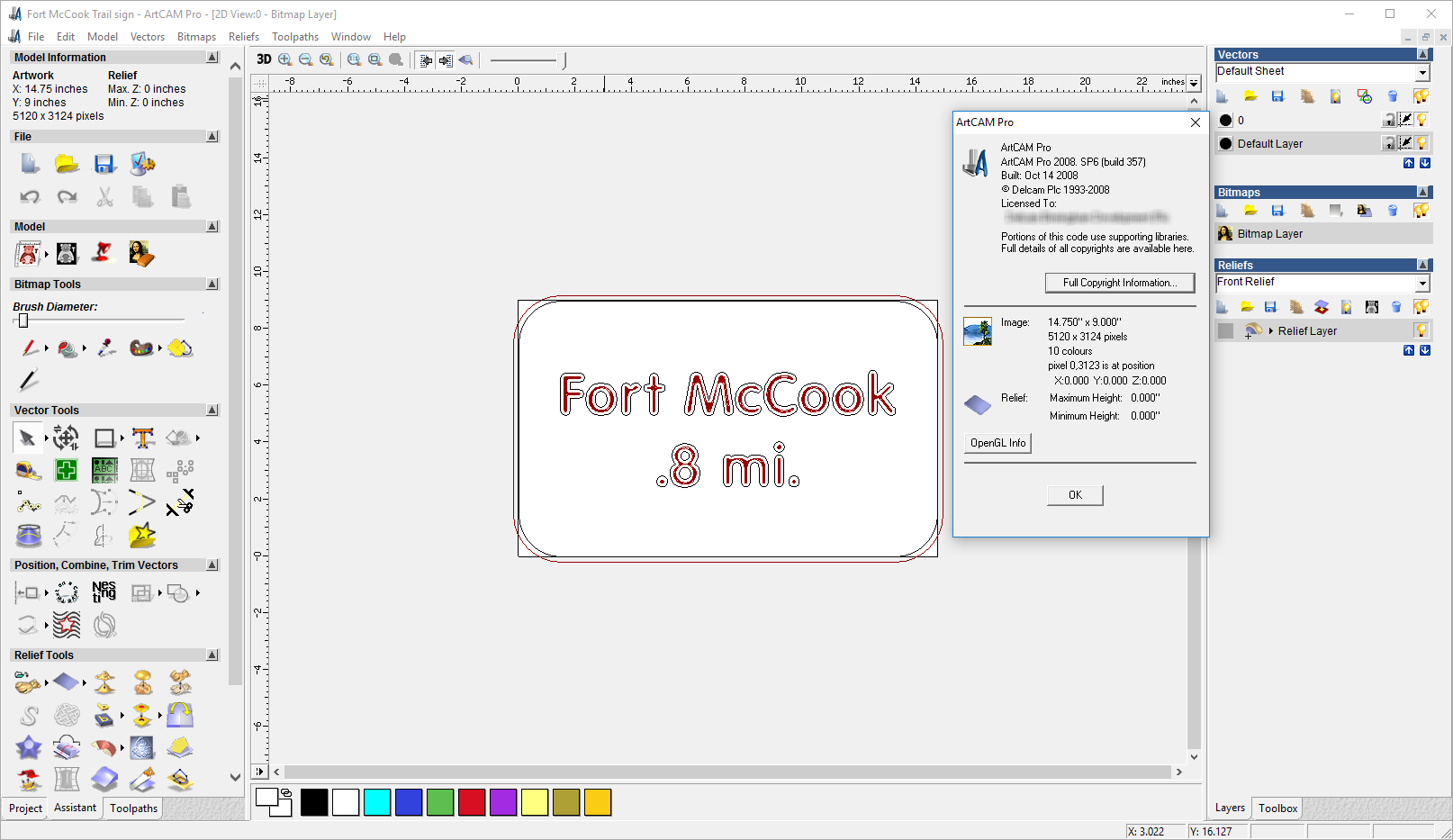Open the inches ruler units dropdown
1453x840 pixels.
[1194, 82]
